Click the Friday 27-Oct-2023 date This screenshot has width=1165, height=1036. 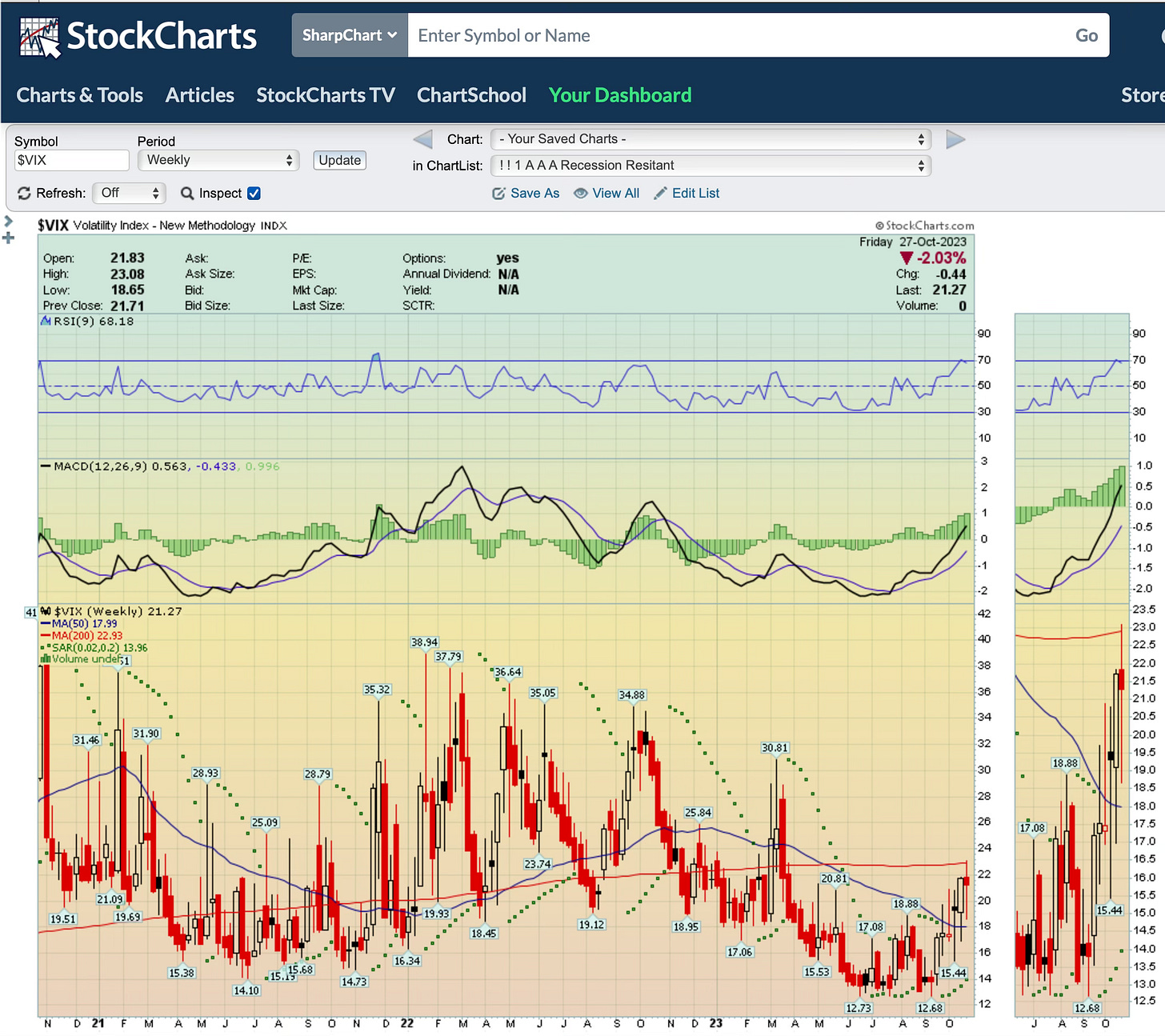tap(913, 242)
